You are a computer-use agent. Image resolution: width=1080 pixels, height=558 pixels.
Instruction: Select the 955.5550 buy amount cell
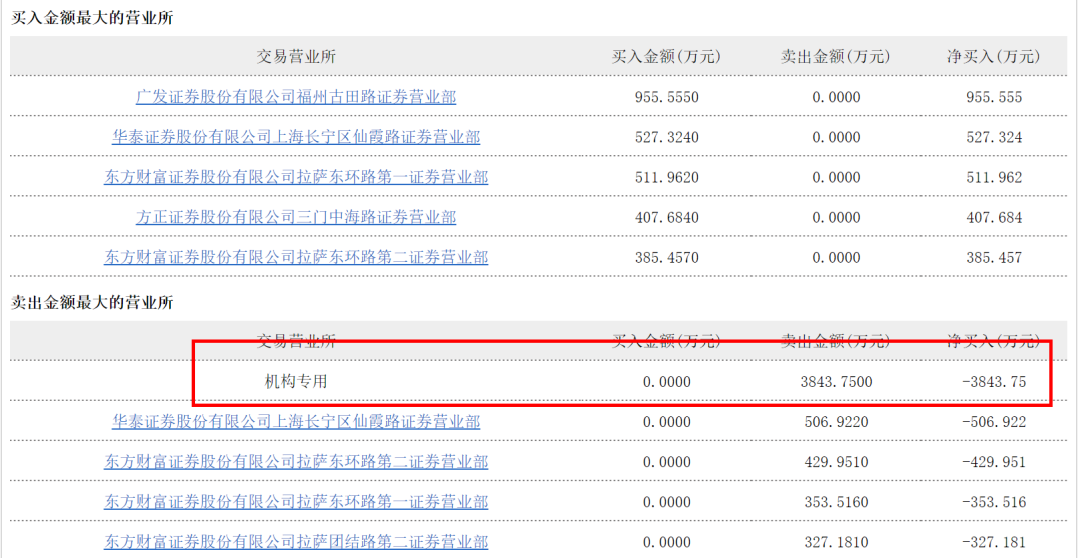click(x=666, y=97)
